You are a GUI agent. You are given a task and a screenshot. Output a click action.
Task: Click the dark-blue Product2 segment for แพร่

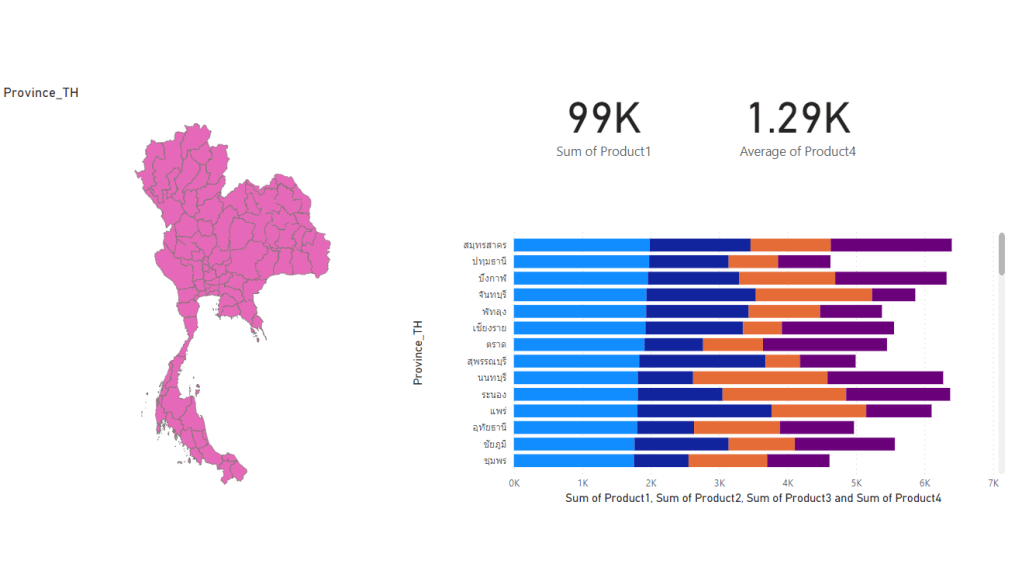pos(704,411)
